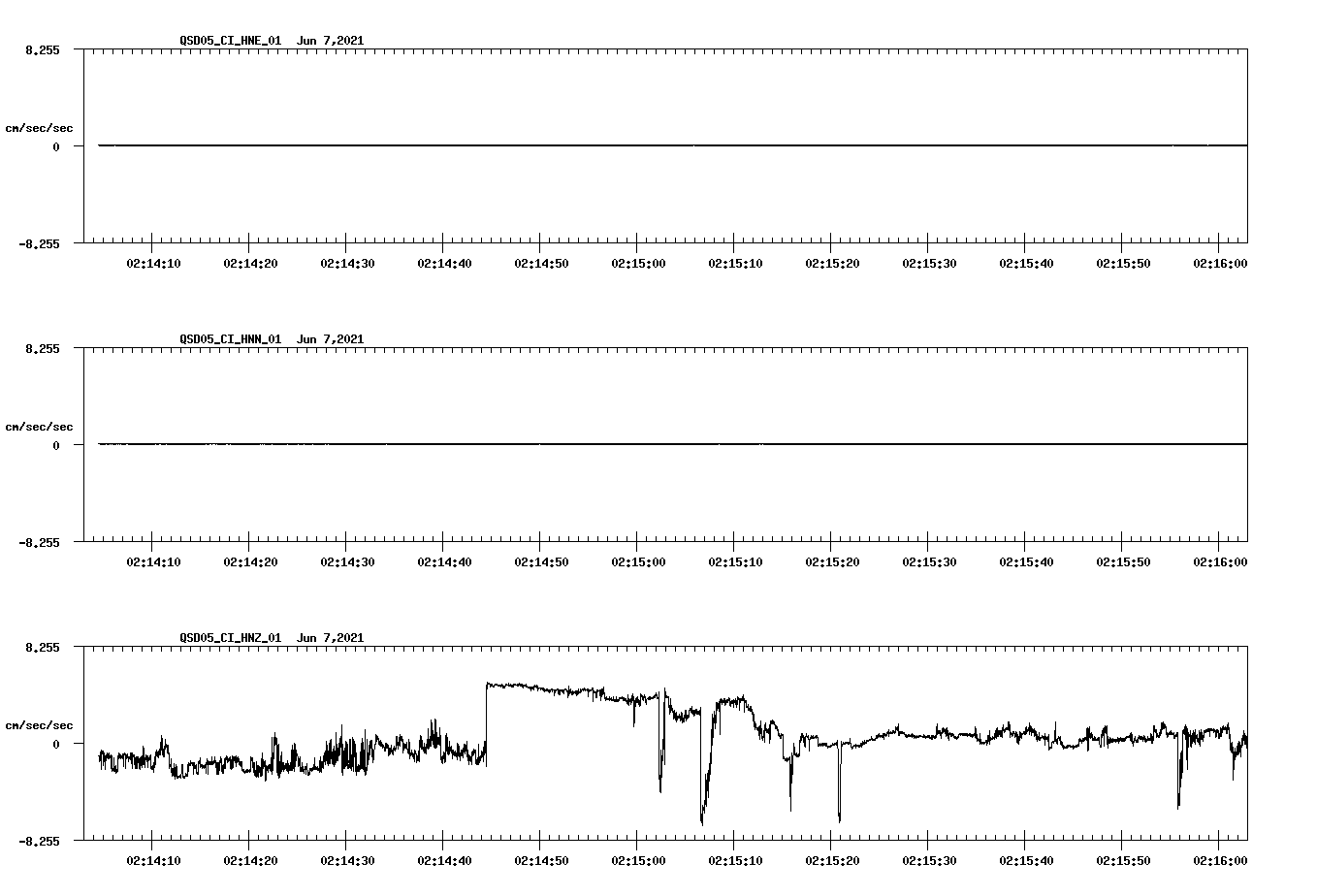Image resolution: width=1317 pixels, height=896 pixels.
Task: Click 02:15:10 time label under HNN plot
Action: point(735,562)
